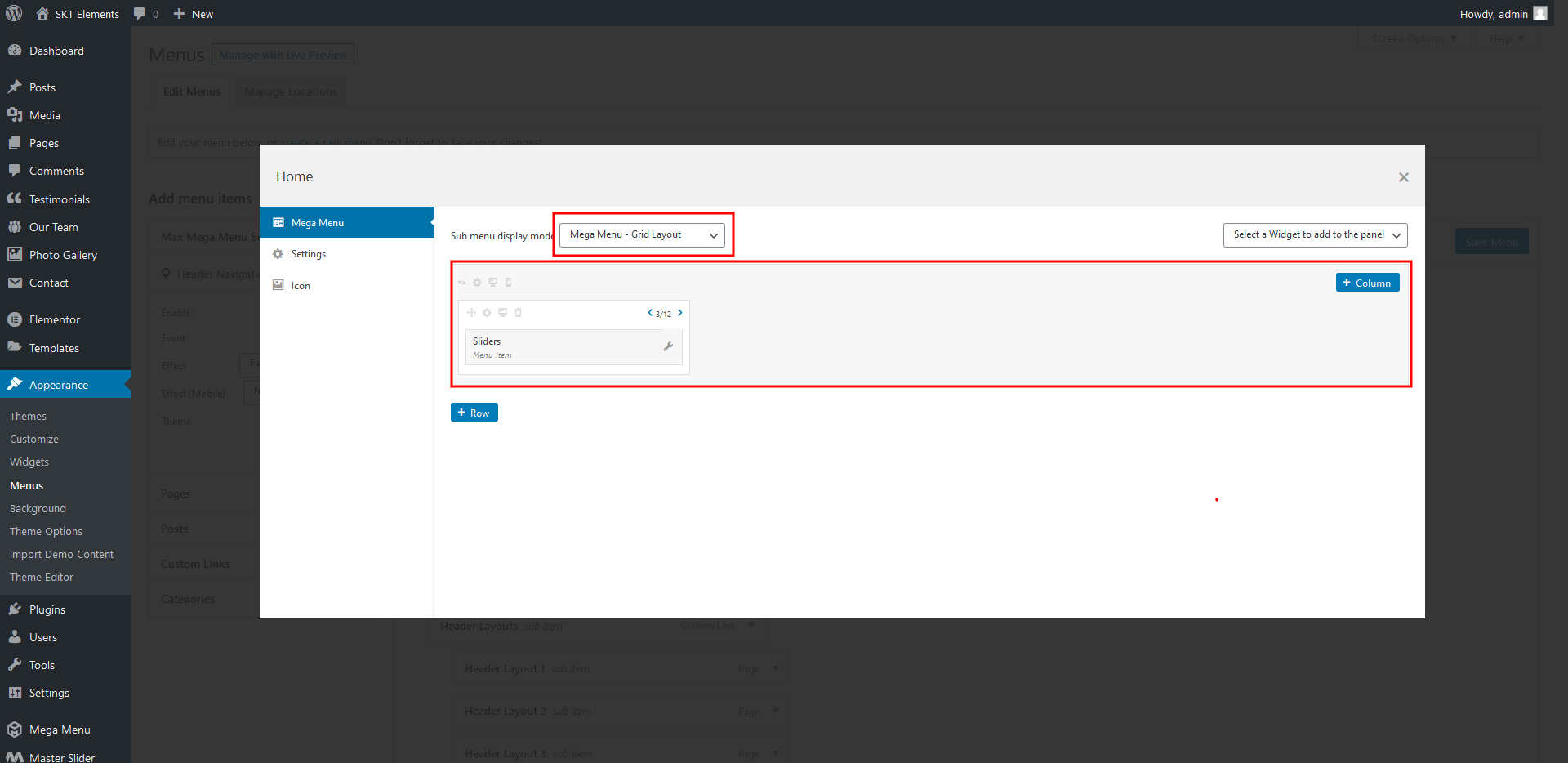Click the admin user avatar
The image size is (1568, 763).
coord(1540,14)
